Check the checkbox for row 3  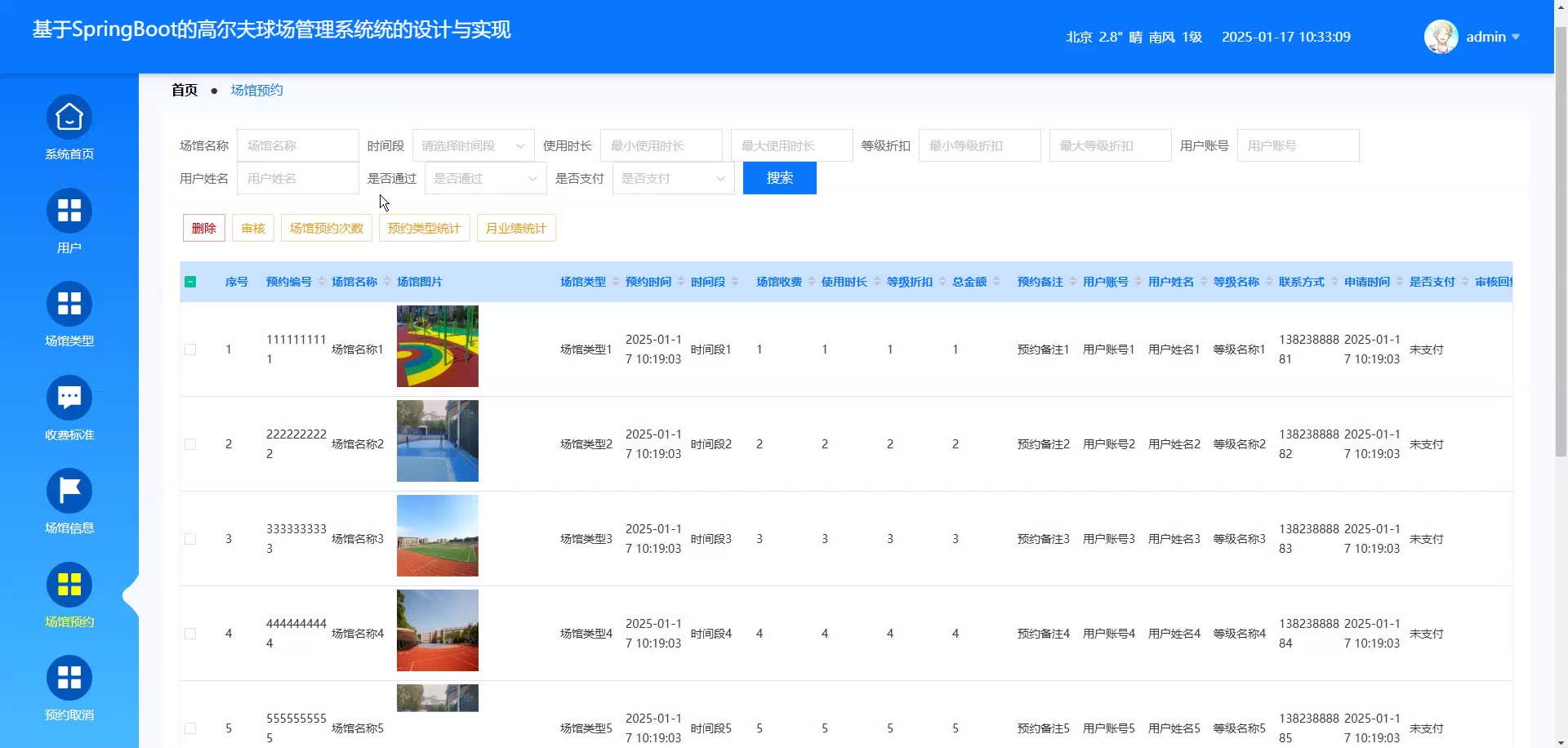[x=190, y=539]
